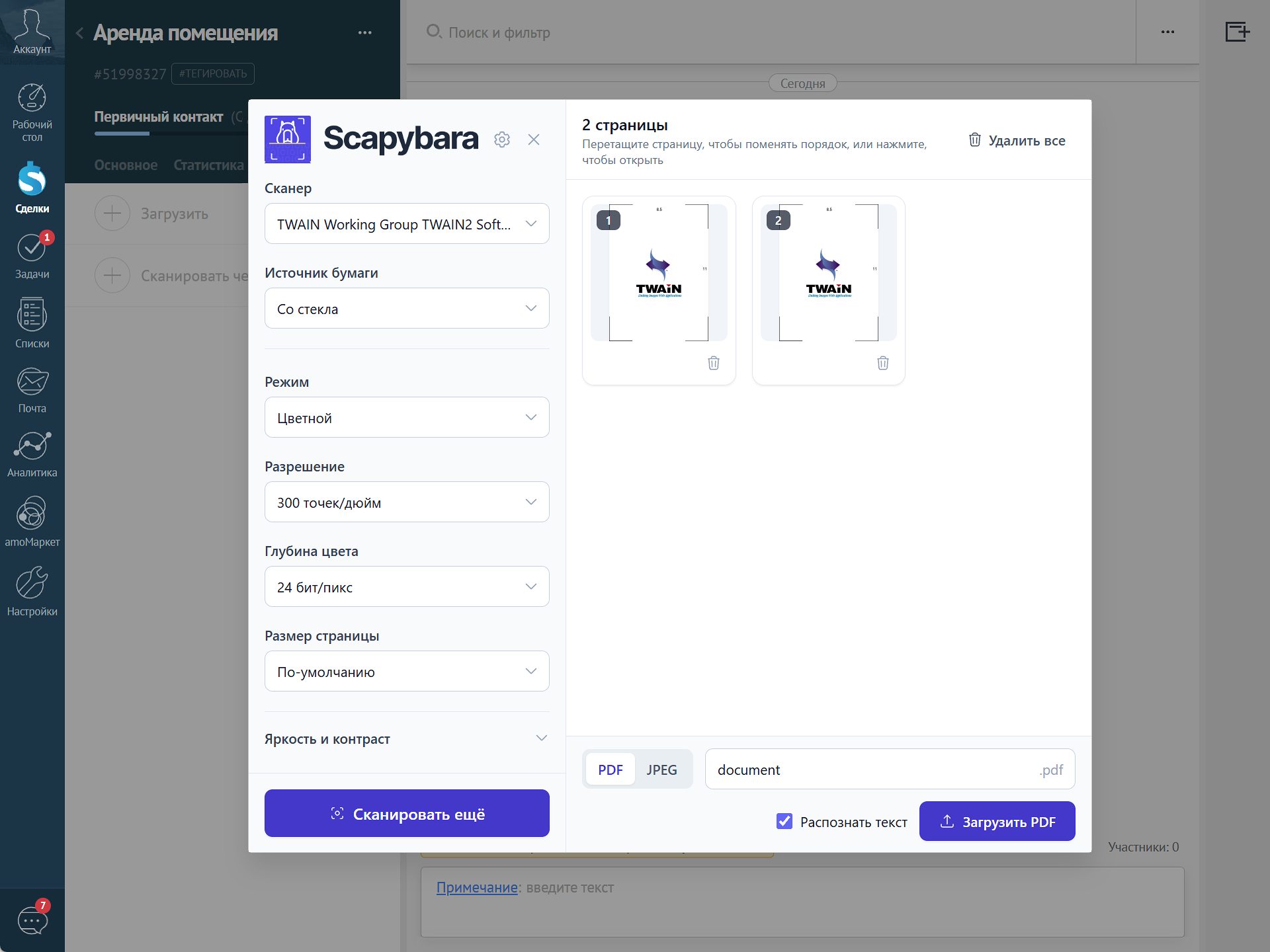The width and height of the screenshot is (1270, 952).
Task: Open page 2 thumbnail preview
Action: tap(829, 272)
